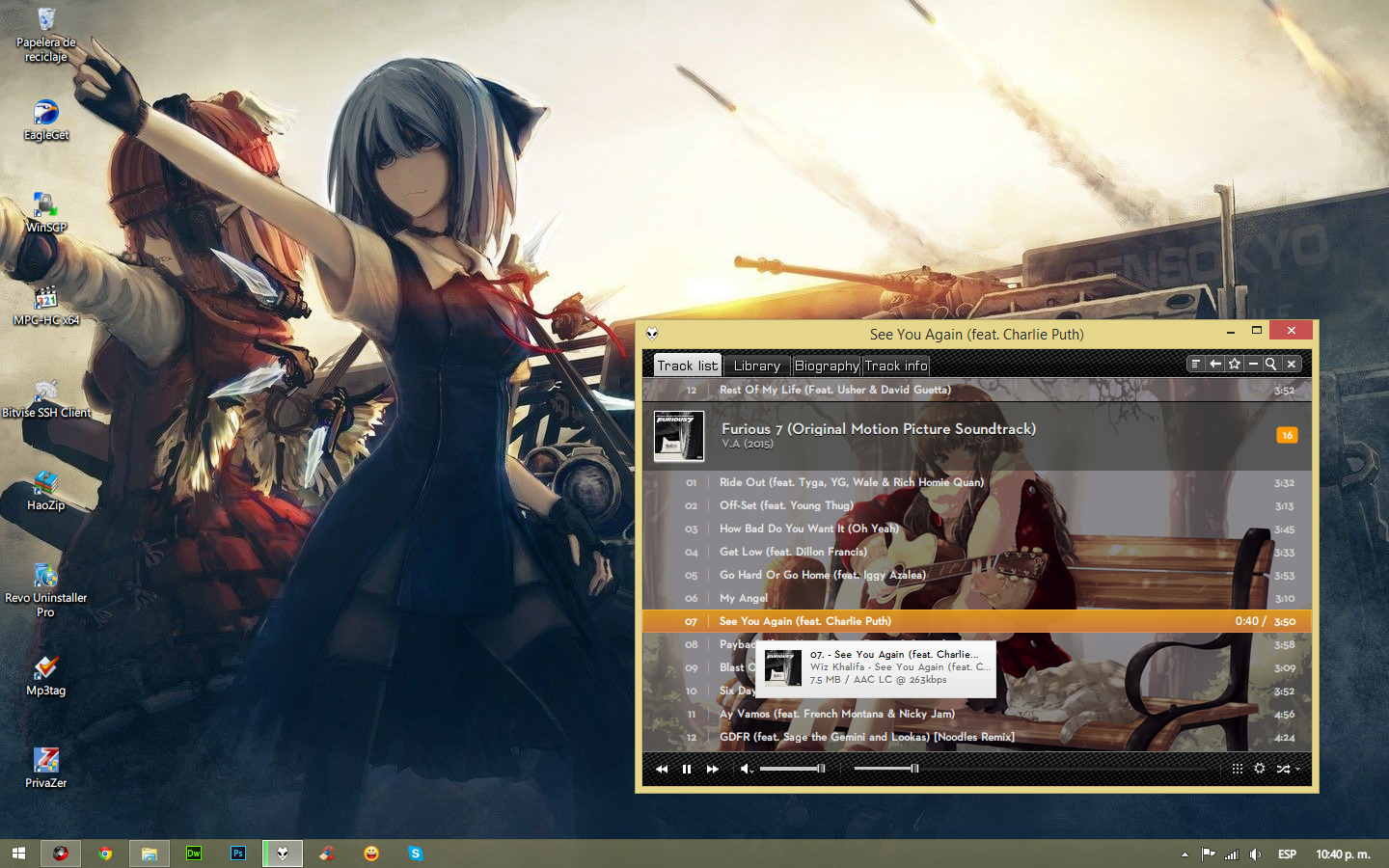Select track Off-Set (feat. Young Thug)
Image resolution: width=1389 pixels, height=868 pixels.
[x=976, y=505]
